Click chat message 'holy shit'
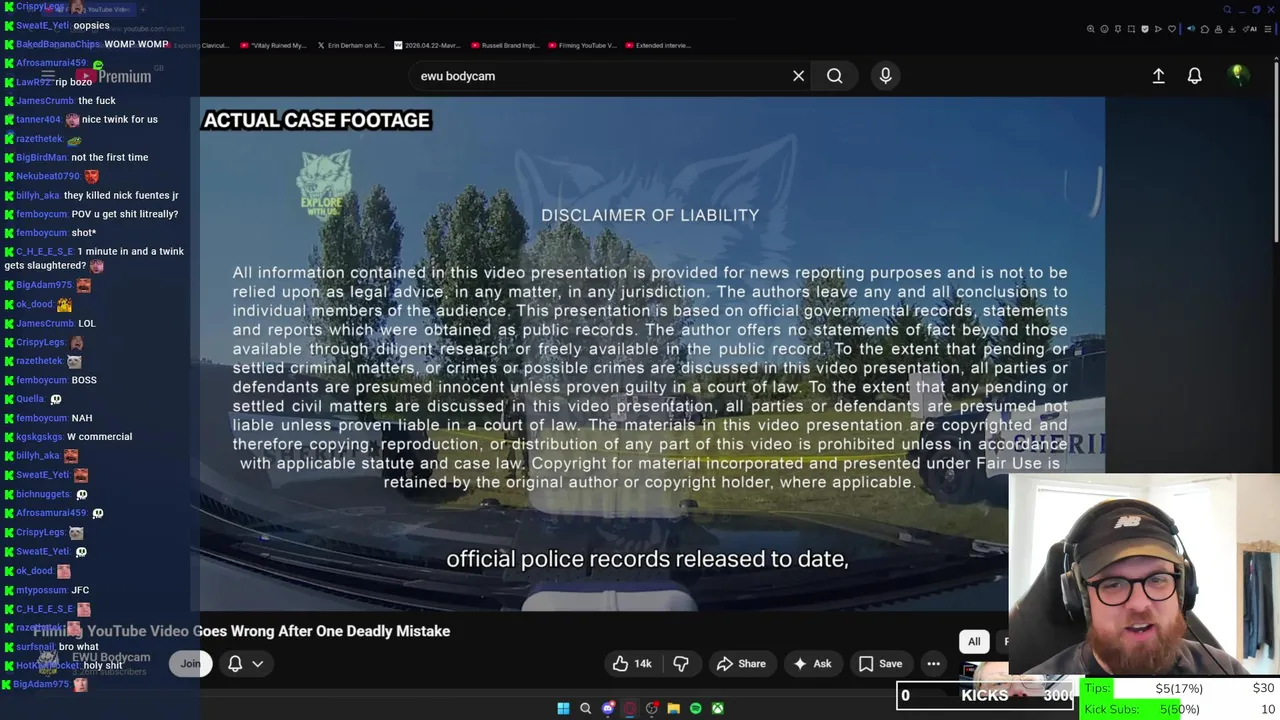The width and height of the screenshot is (1280, 720). 103,665
